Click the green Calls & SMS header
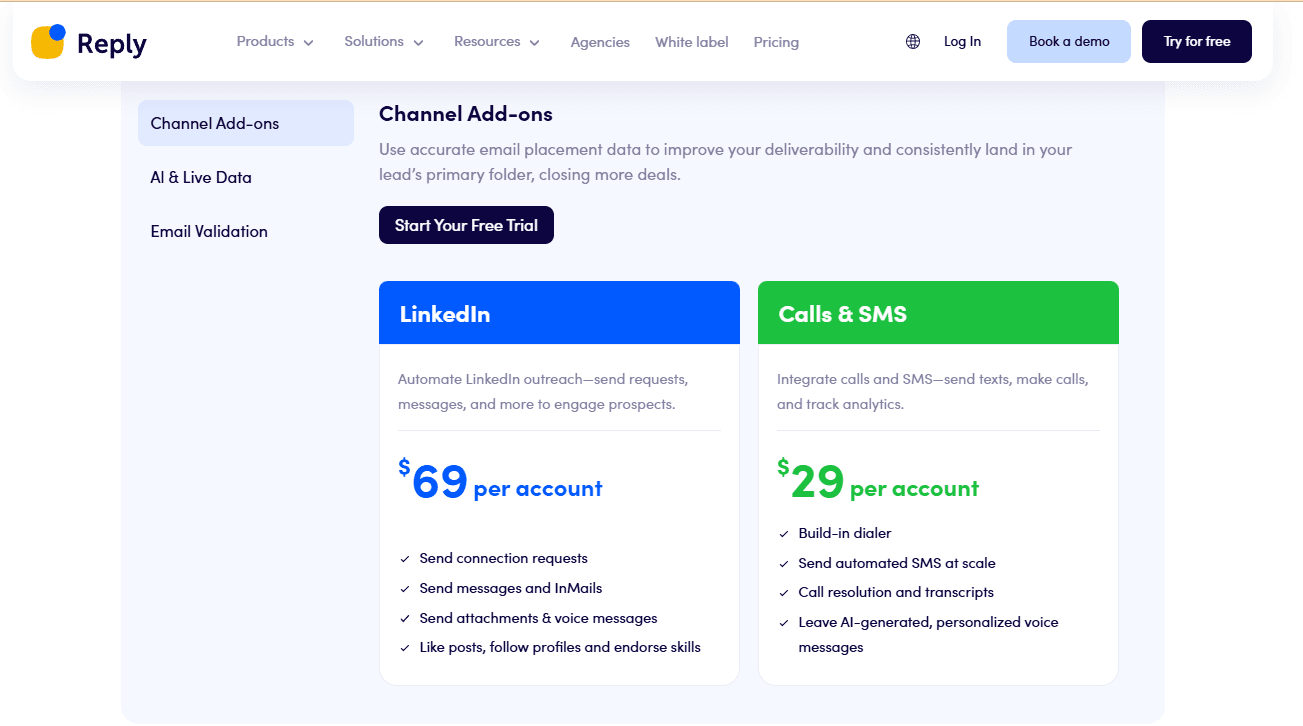Viewport: 1303px width, 726px height. [x=938, y=314]
